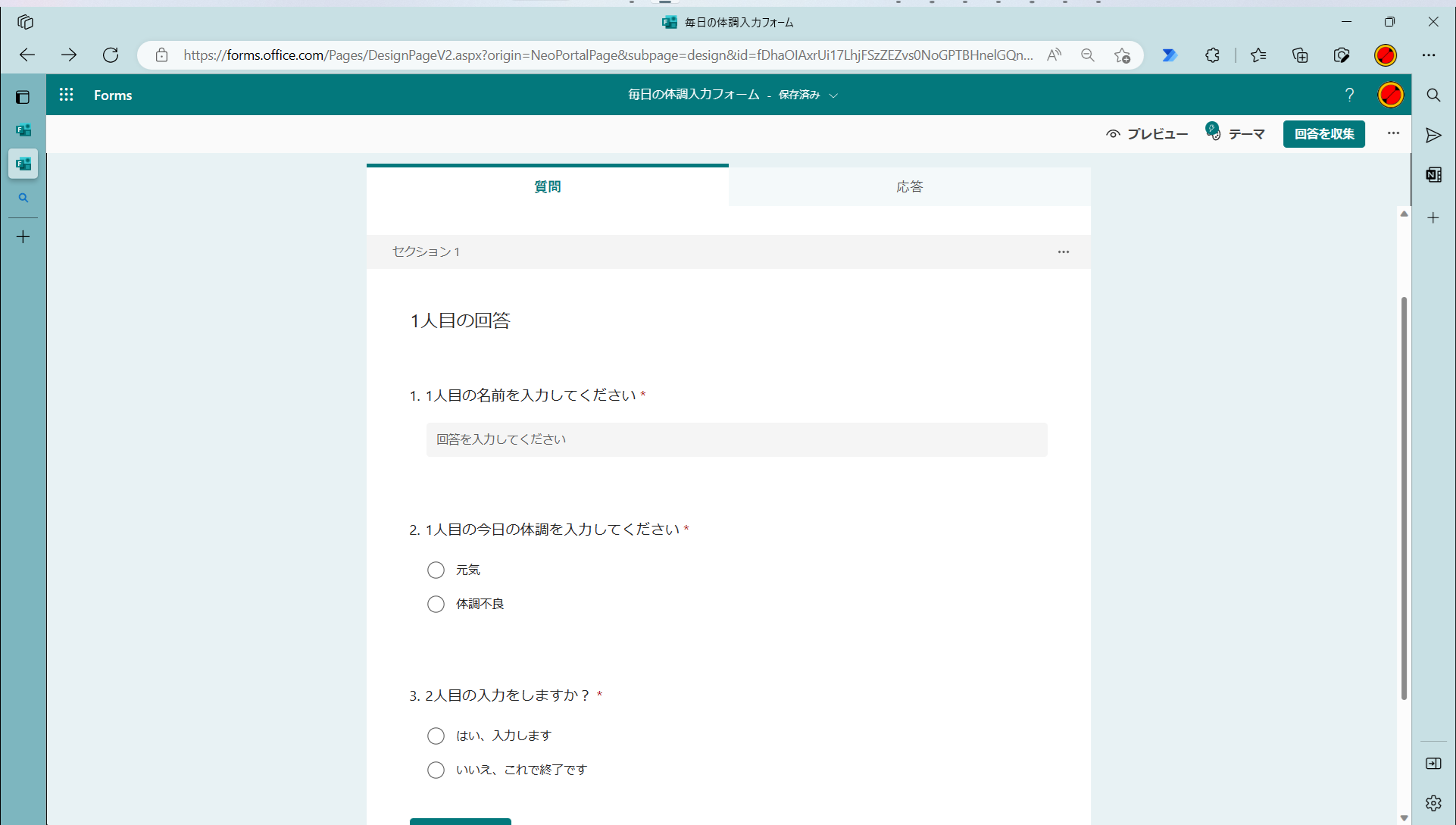Select the 体調不良 radio option
Image resolution: width=1456 pixels, height=825 pixels.
436,604
